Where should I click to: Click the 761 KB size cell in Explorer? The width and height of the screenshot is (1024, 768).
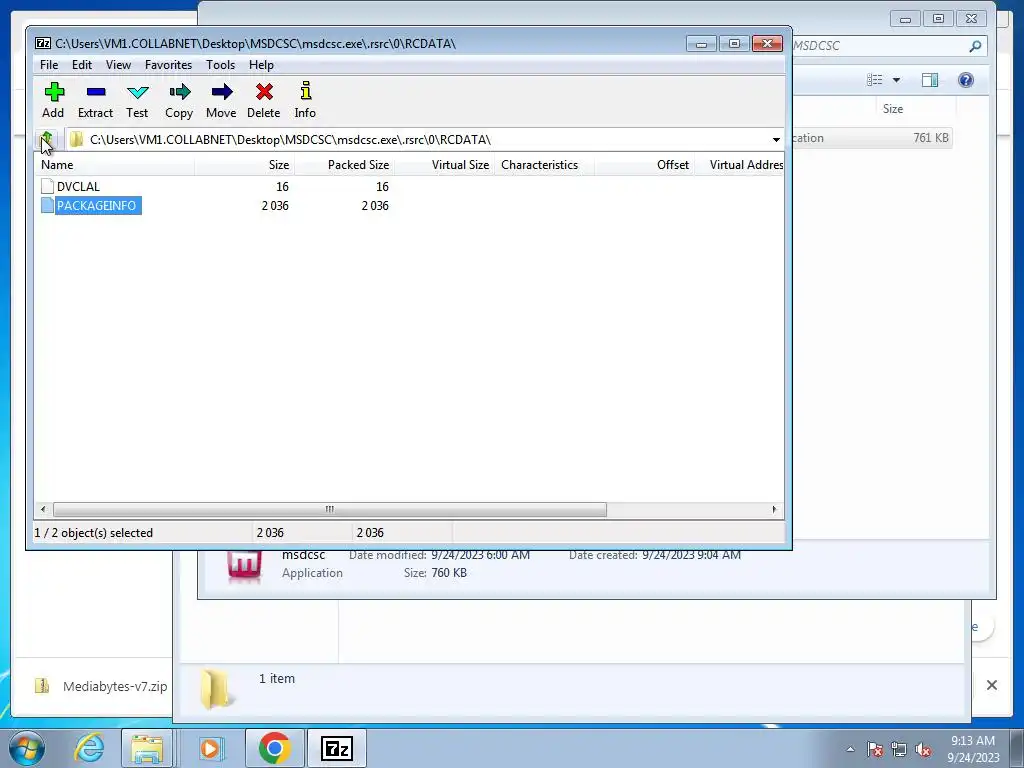(931, 138)
